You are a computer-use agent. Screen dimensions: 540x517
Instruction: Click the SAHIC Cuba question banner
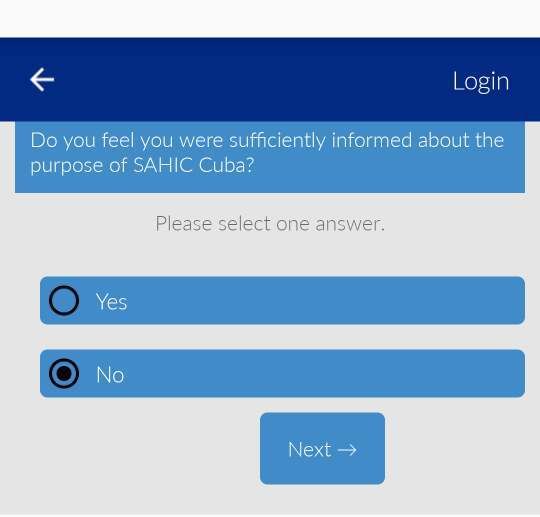(270, 157)
